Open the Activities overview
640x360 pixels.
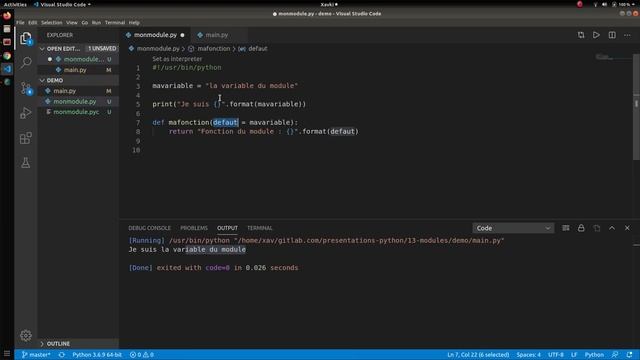pyautogui.click(x=15, y=4)
